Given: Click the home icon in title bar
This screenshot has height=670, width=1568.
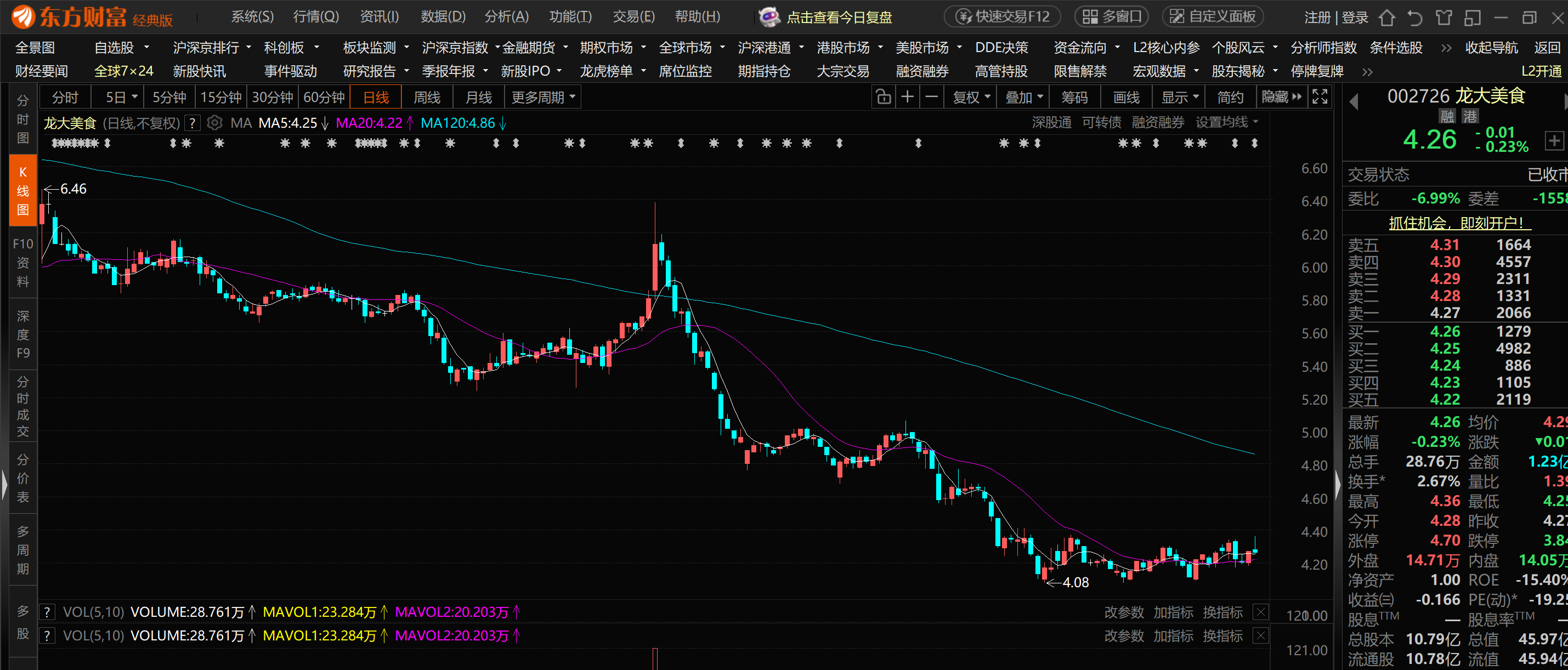Looking at the screenshot, I should coord(1387,17).
